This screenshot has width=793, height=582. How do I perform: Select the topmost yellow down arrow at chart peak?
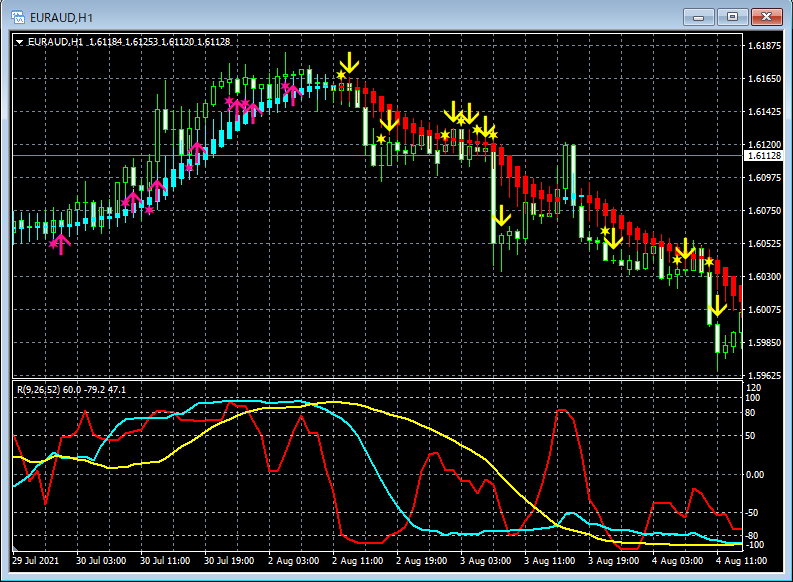349,62
